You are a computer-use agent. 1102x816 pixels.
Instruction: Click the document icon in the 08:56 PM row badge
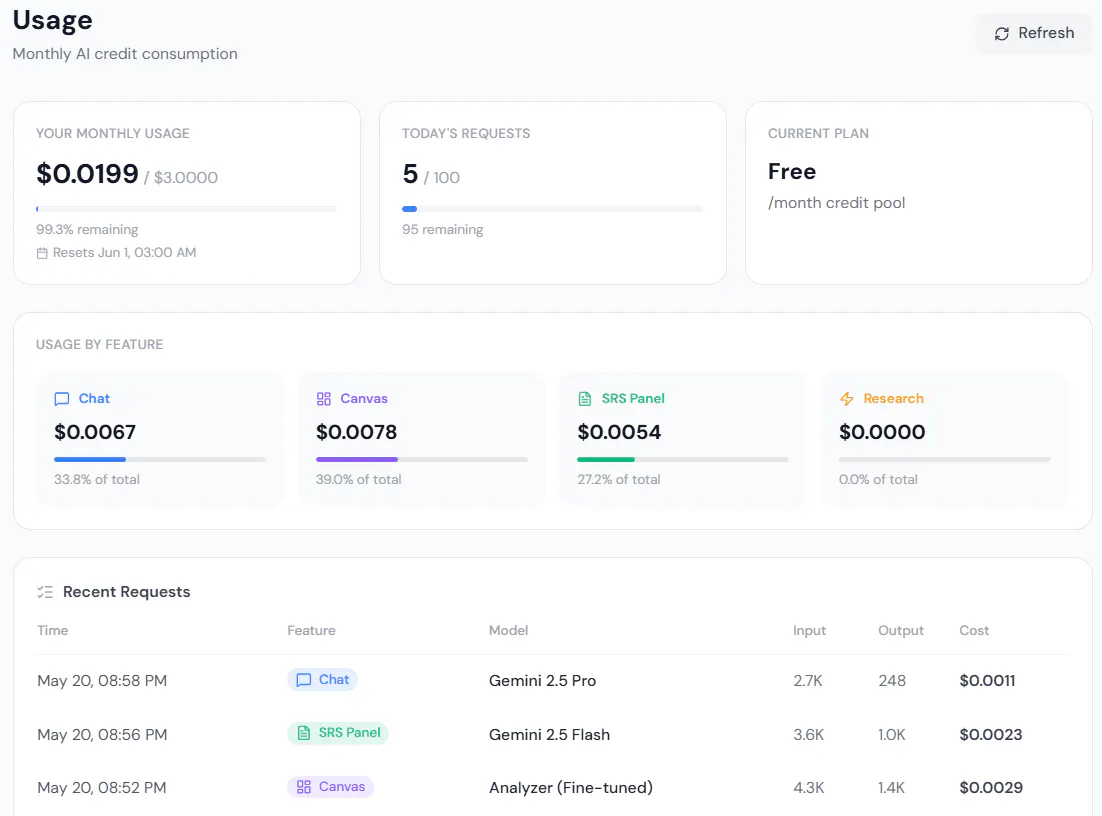click(304, 733)
